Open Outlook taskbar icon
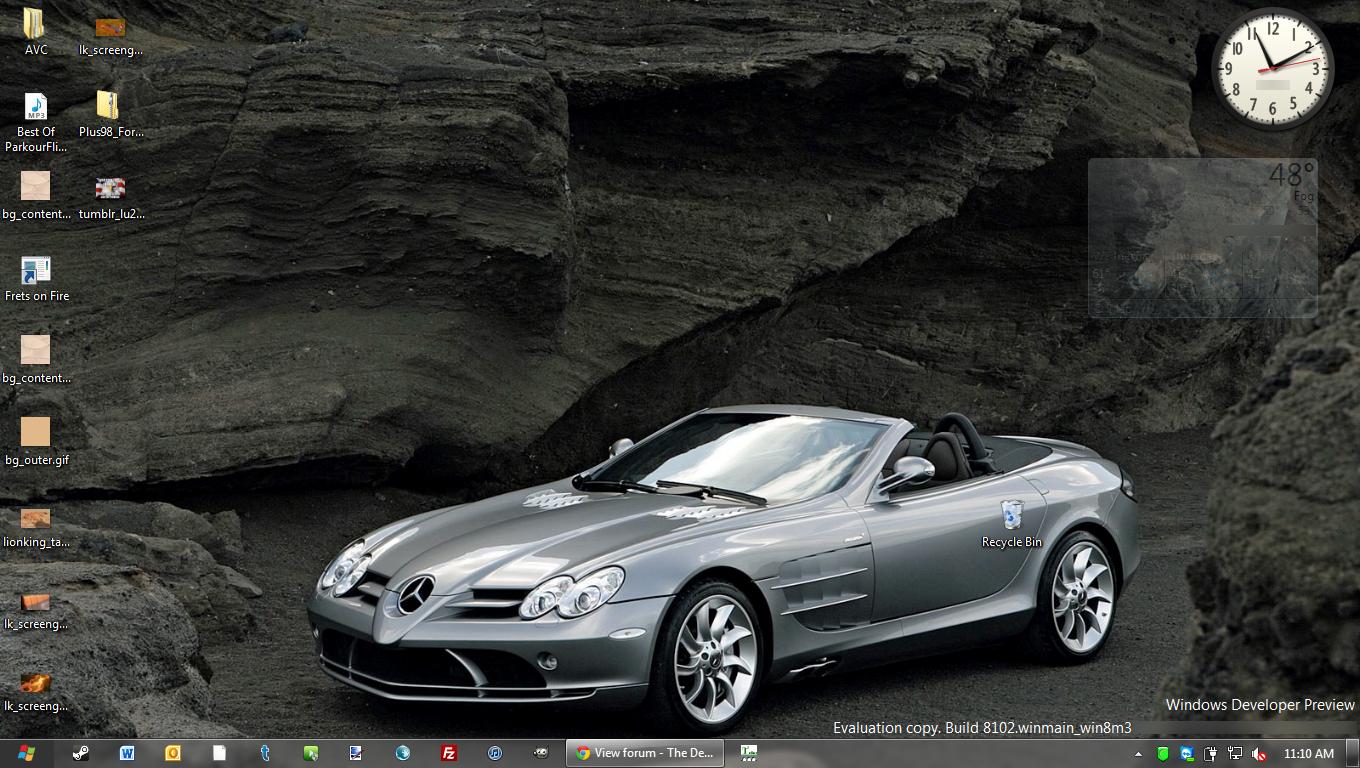1360x768 pixels. [x=173, y=753]
